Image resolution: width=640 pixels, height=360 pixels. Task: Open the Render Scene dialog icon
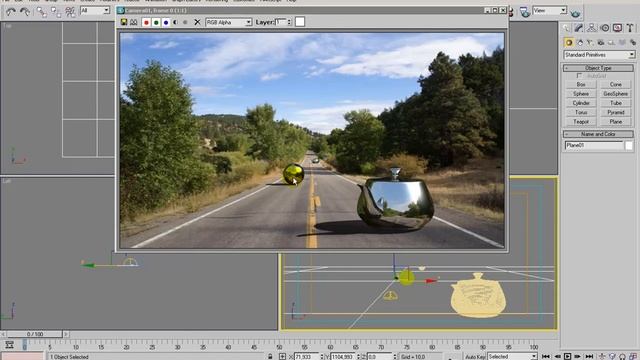525,13
